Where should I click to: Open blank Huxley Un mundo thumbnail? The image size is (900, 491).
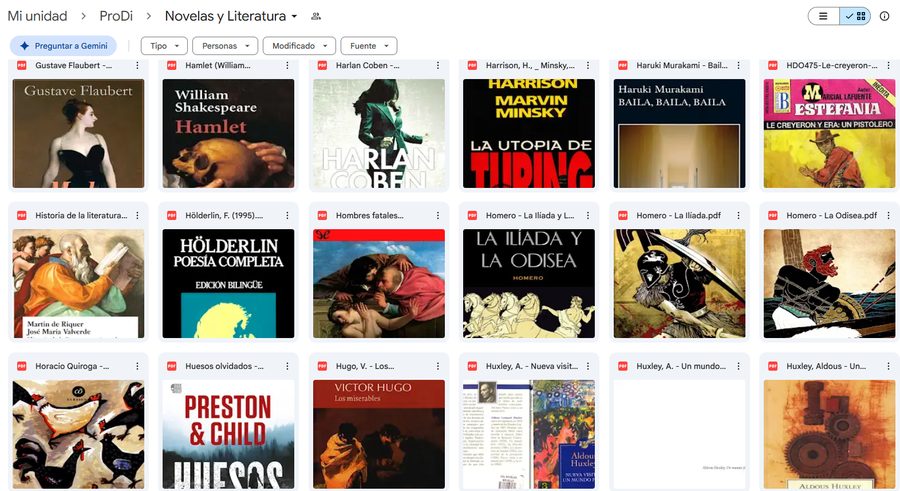680,434
